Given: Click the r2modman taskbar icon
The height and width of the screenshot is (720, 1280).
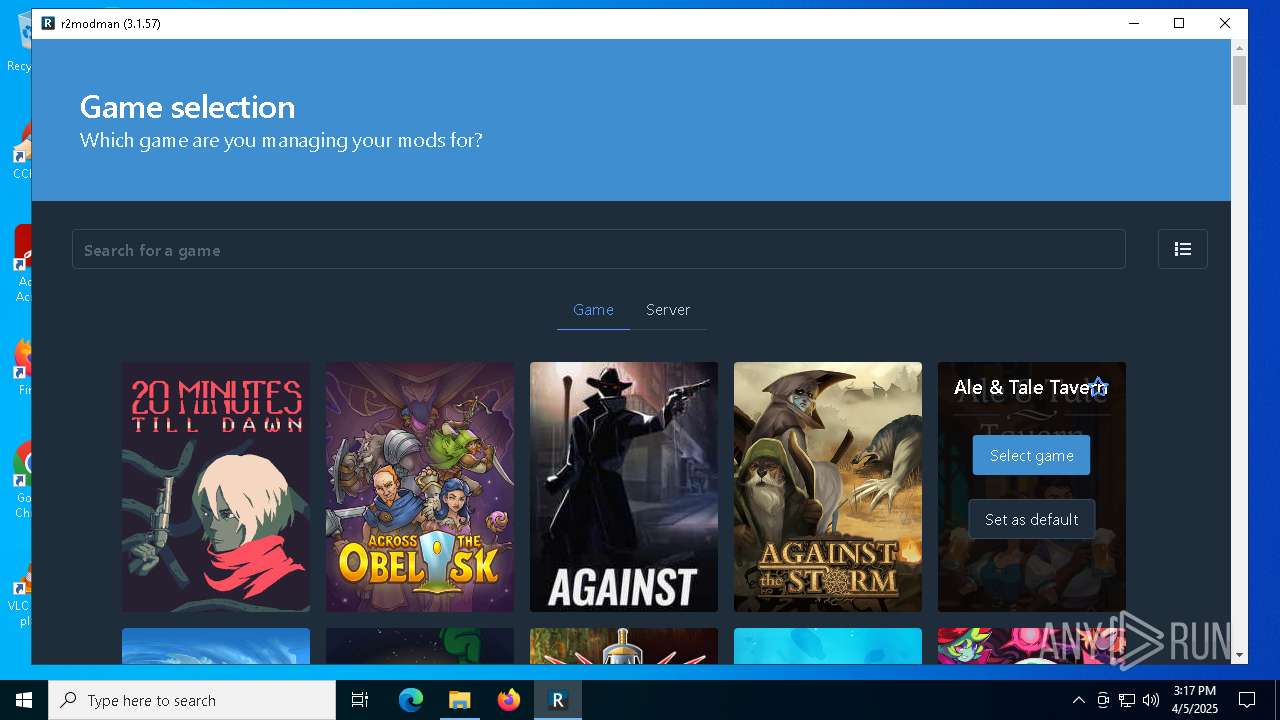Looking at the screenshot, I should point(558,700).
